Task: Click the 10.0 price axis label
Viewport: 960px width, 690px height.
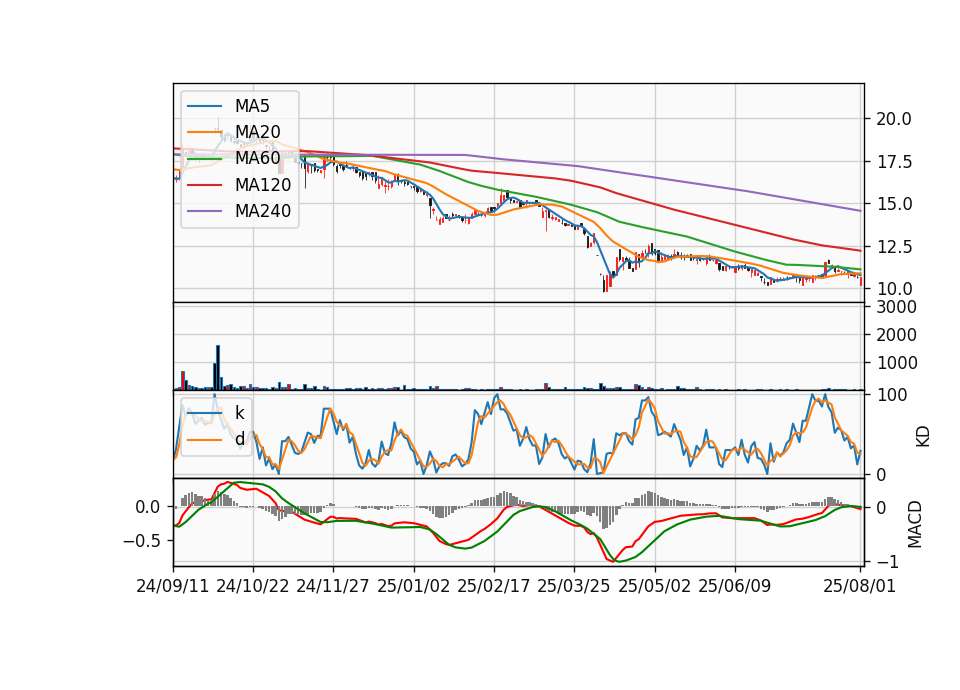Action: (x=894, y=290)
